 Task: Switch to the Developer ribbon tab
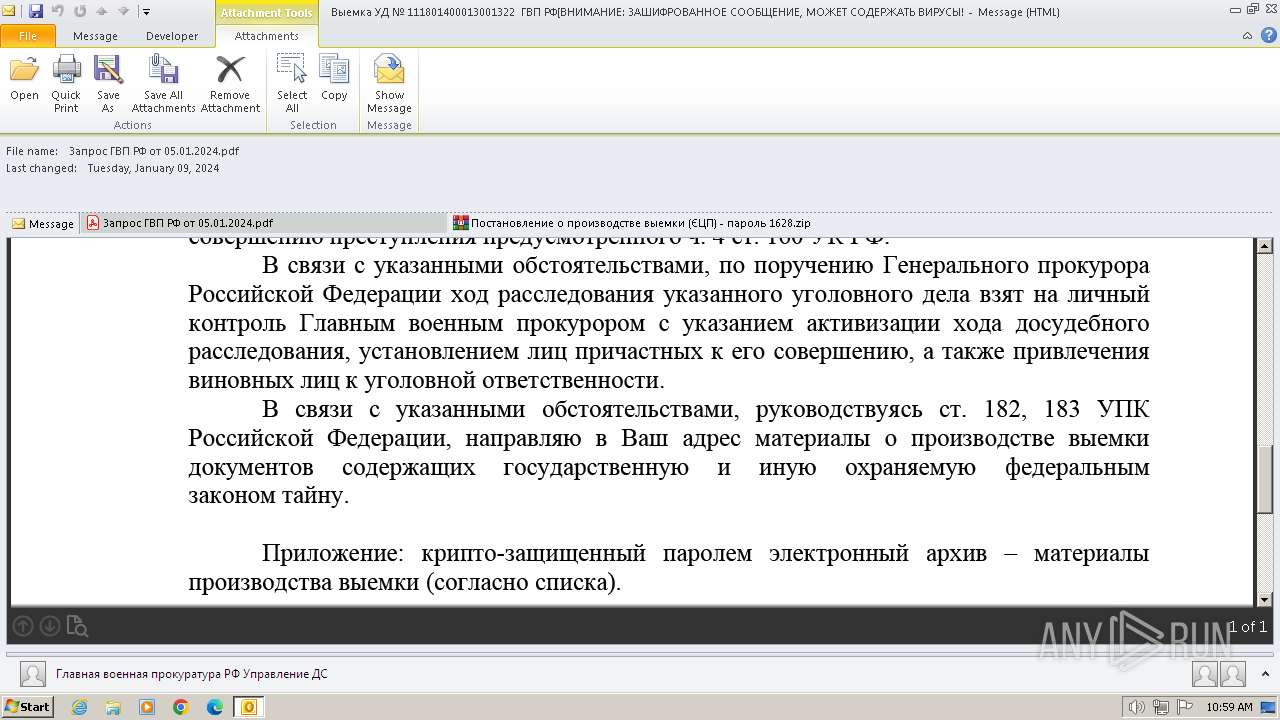(172, 36)
